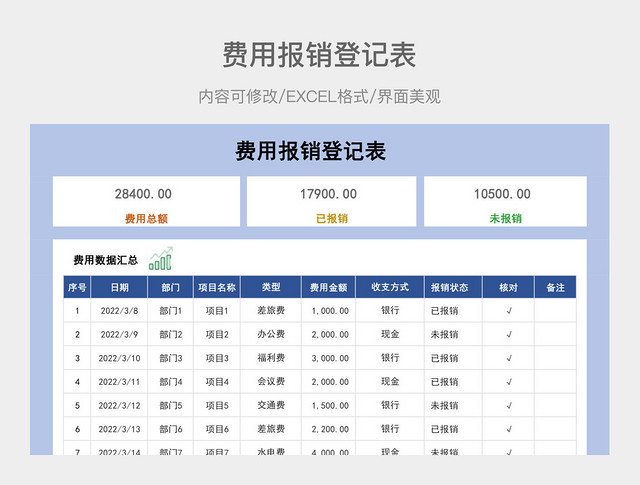The height and width of the screenshot is (485, 640).
Task: Select the date cell 2022/3/10
Action: 119,358
